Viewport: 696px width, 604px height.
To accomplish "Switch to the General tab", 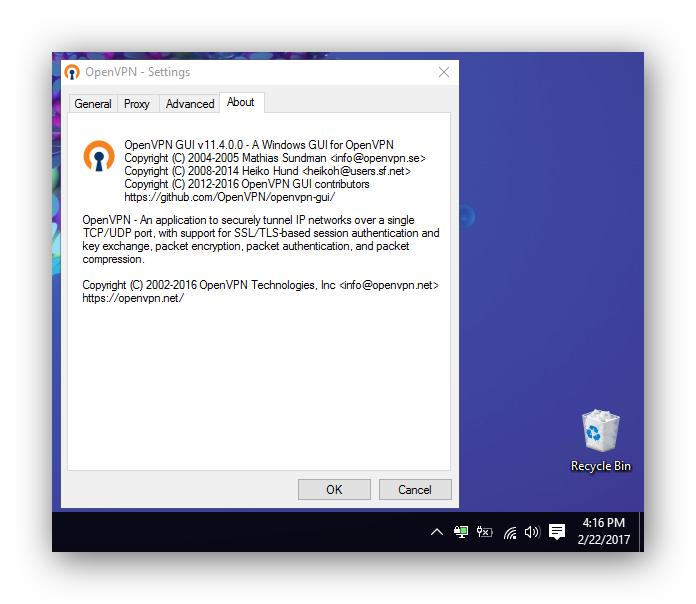I will click(x=93, y=104).
